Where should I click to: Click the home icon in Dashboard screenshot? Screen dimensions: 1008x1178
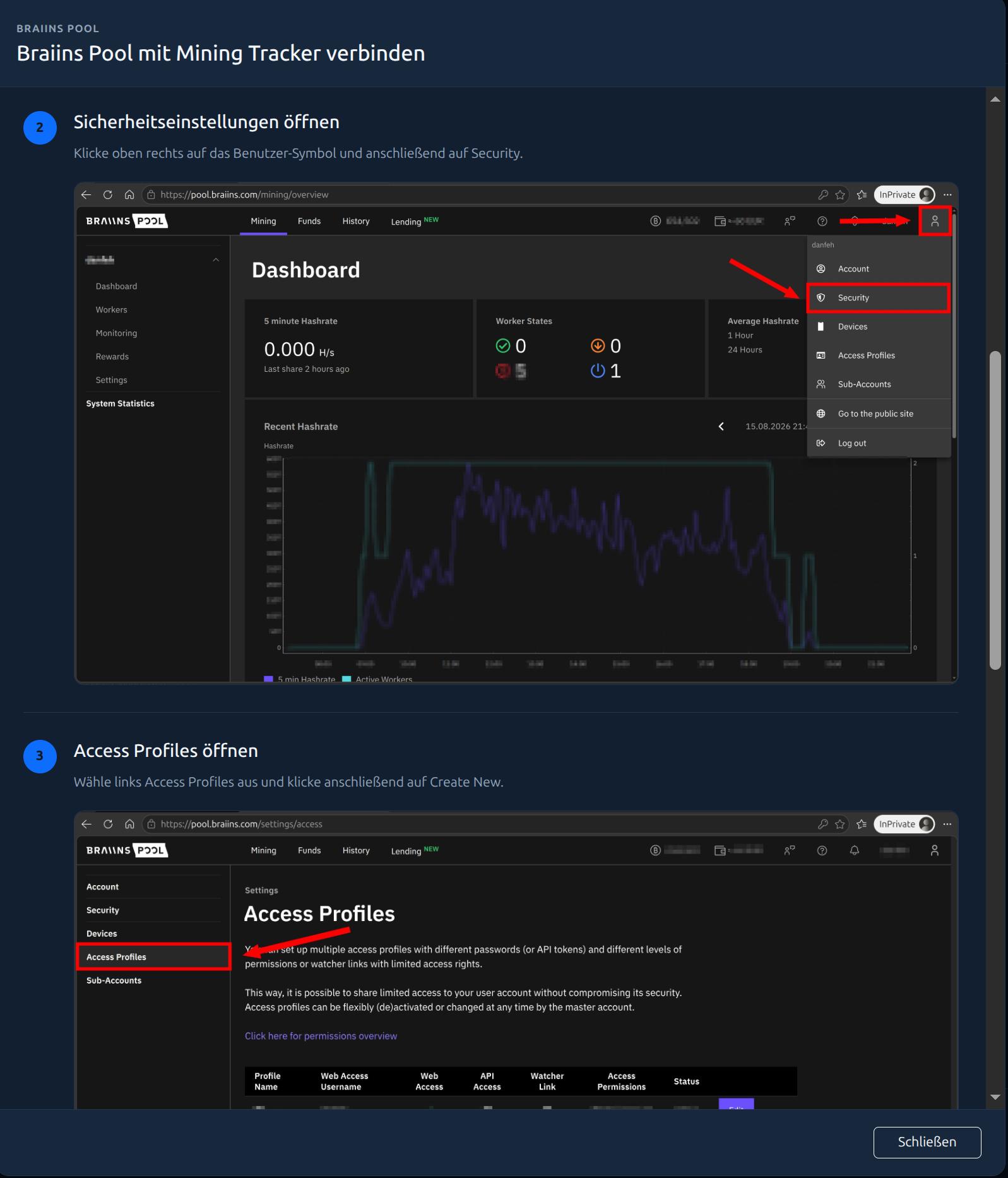129,194
